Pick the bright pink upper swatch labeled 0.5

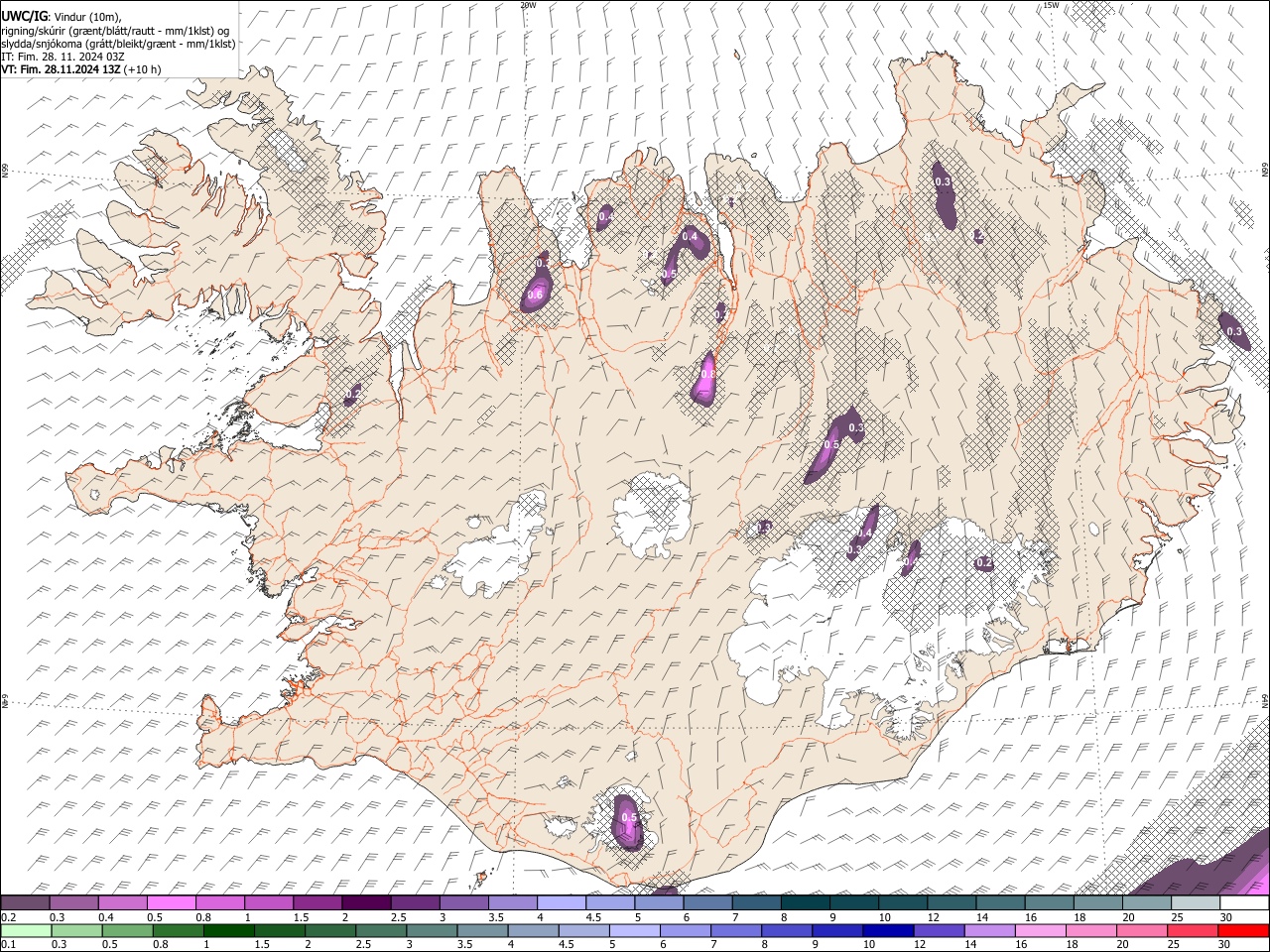171,903
